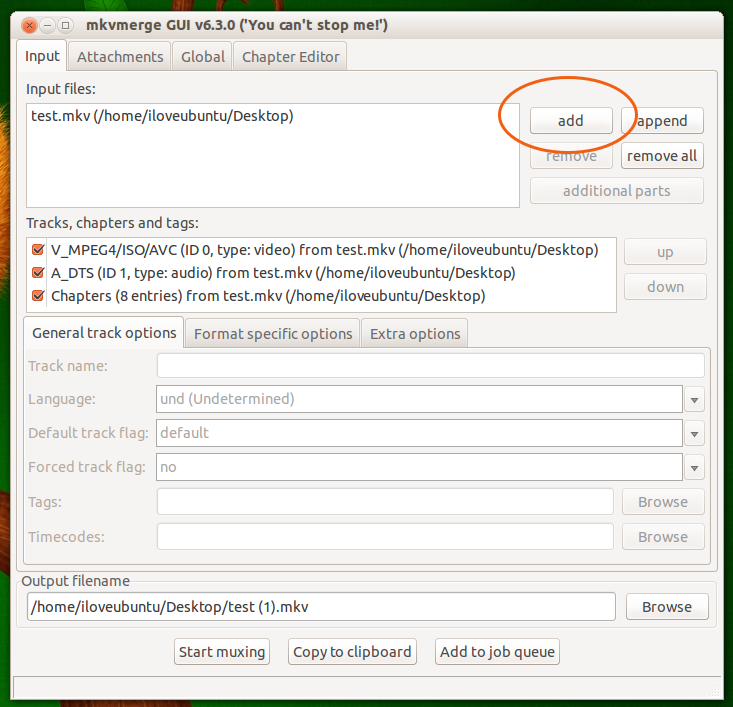Click the Start muxing button
This screenshot has height=707, width=733.
coord(222,651)
